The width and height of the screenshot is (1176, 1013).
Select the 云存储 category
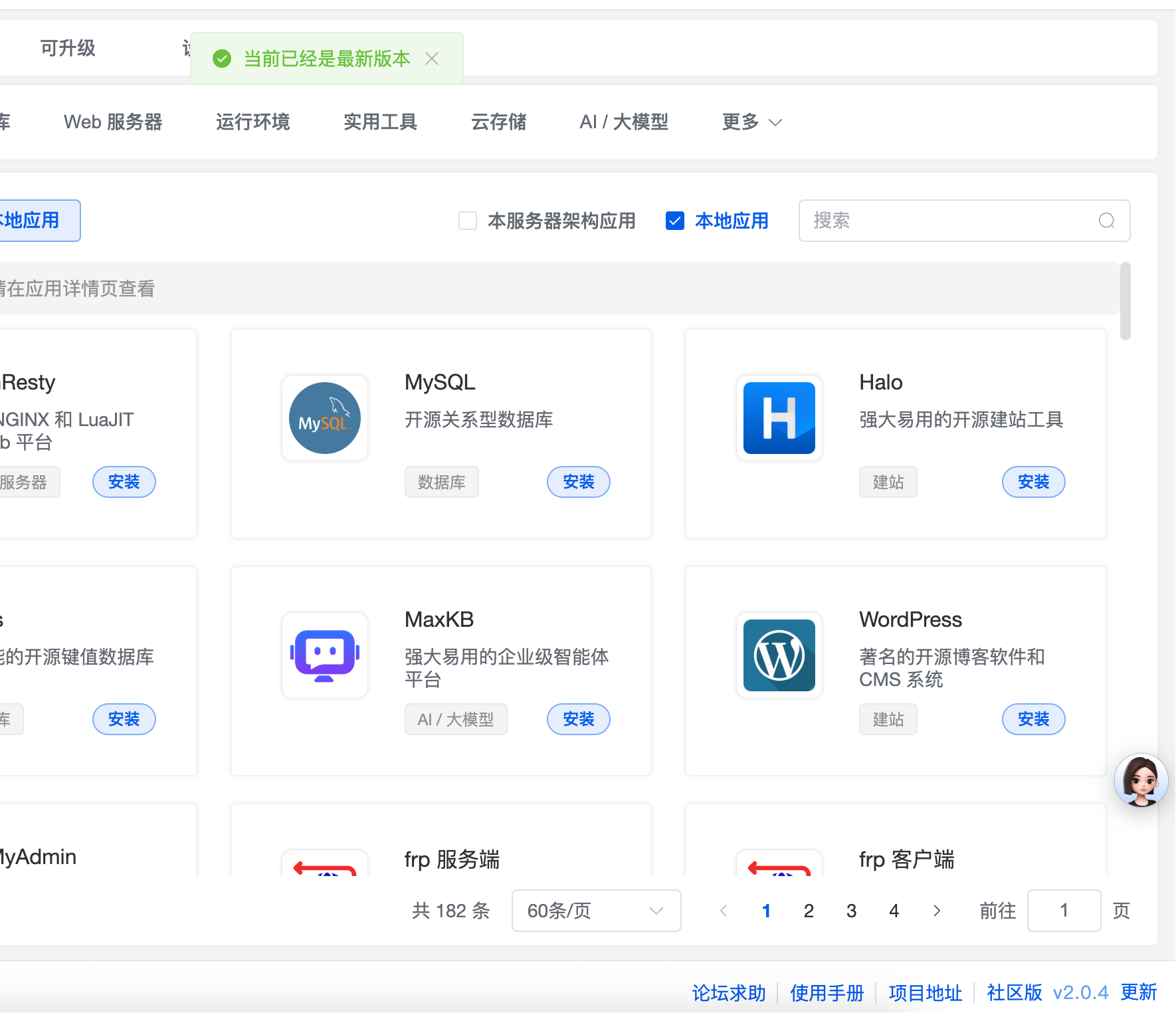click(x=498, y=122)
